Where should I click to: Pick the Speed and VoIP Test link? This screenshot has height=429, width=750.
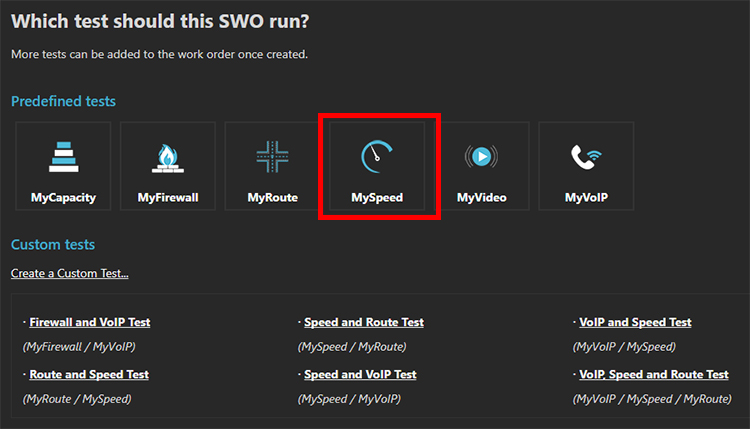(x=360, y=374)
